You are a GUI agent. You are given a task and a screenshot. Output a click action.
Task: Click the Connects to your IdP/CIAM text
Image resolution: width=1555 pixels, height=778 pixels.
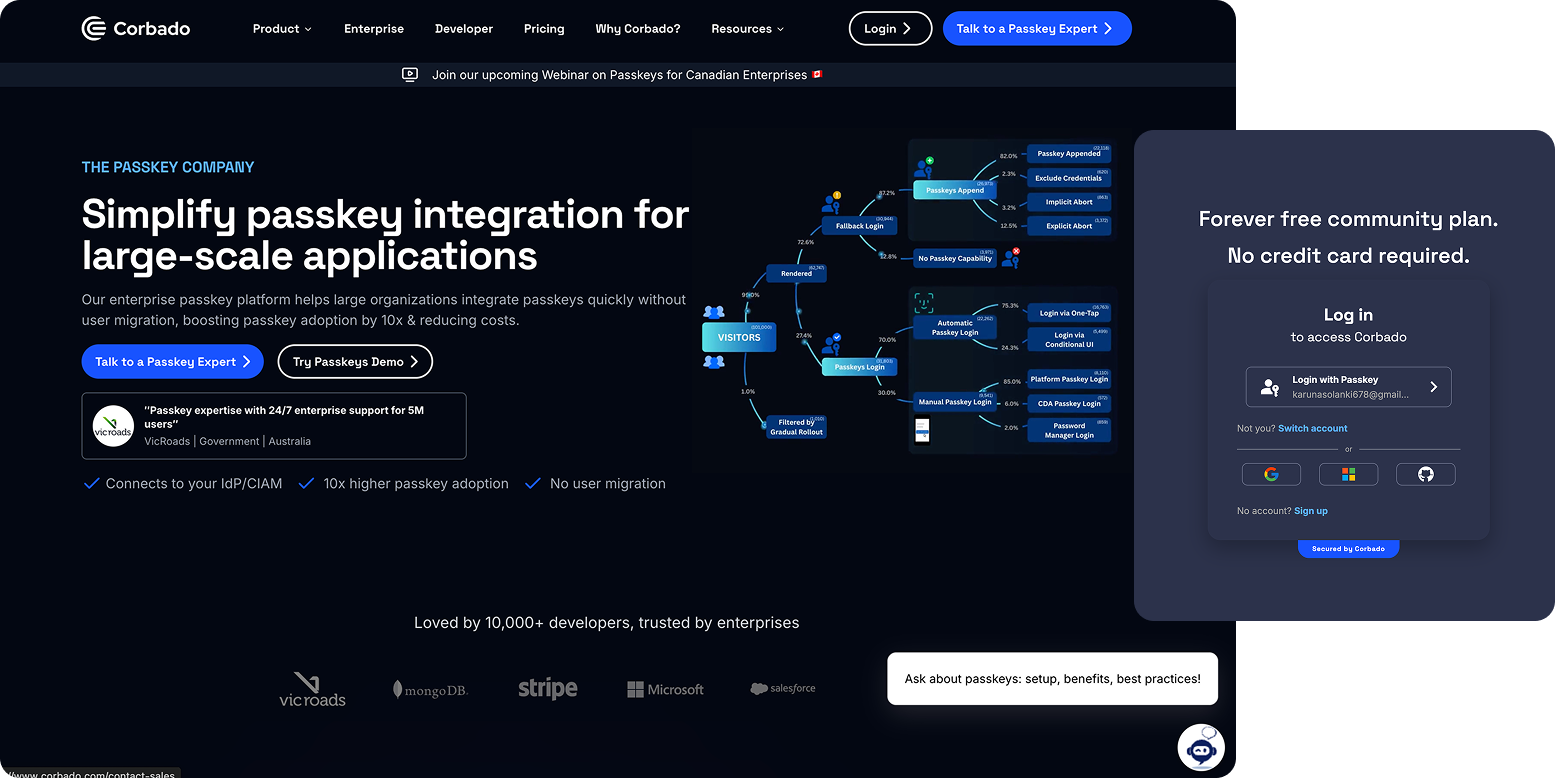click(x=194, y=483)
